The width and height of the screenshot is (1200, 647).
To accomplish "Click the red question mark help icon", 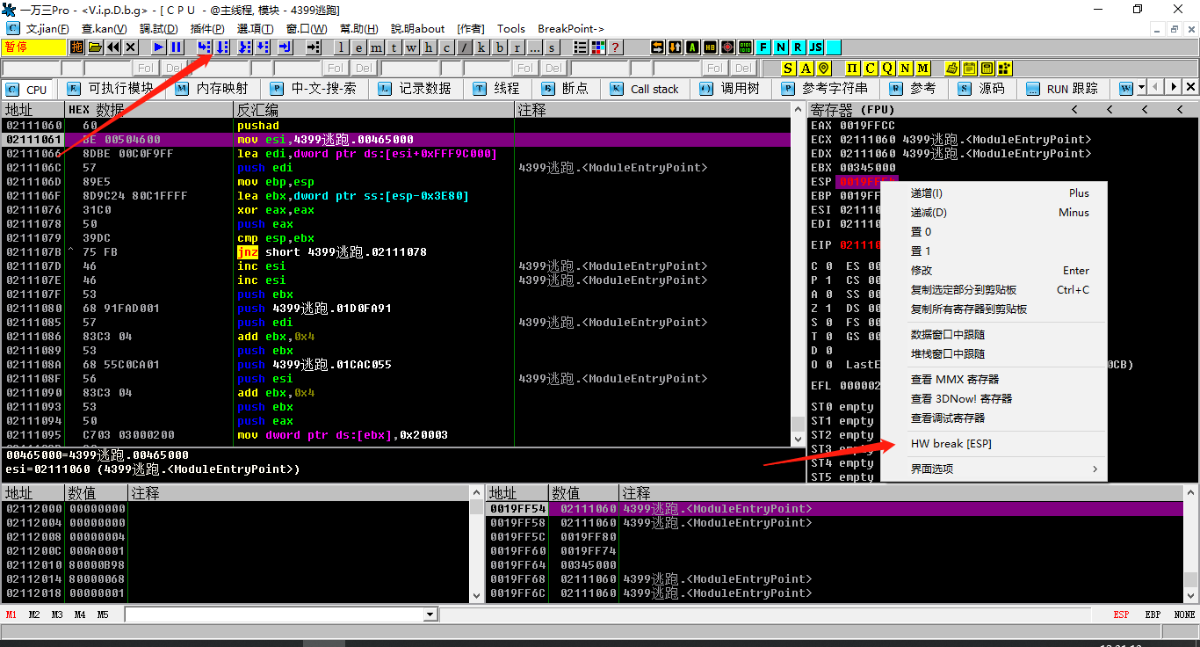I will [x=615, y=47].
